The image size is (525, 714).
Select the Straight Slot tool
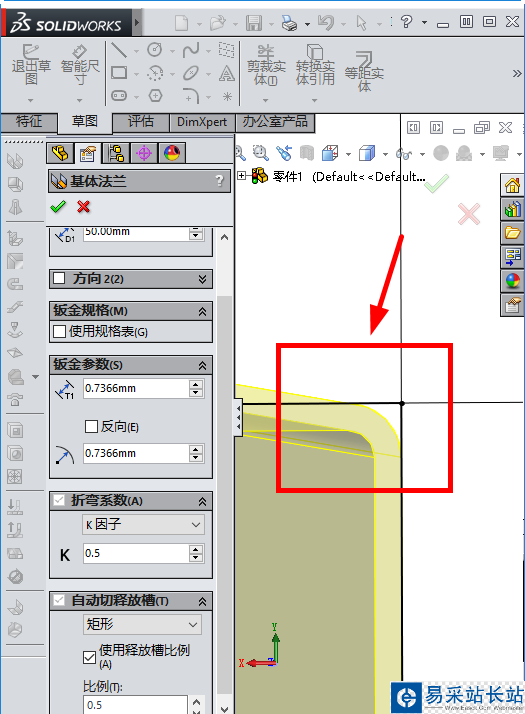tap(119, 96)
